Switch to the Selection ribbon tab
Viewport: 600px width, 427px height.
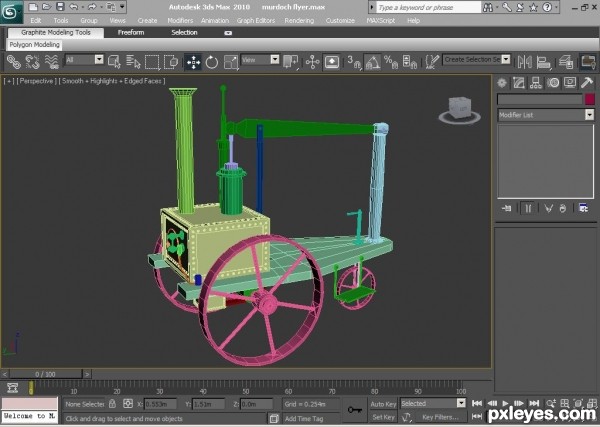click(184, 33)
